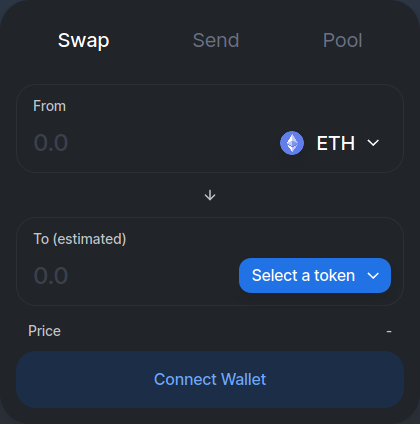
Task: Click the 0.0 placeholder under From
Action: tap(51, 143)
